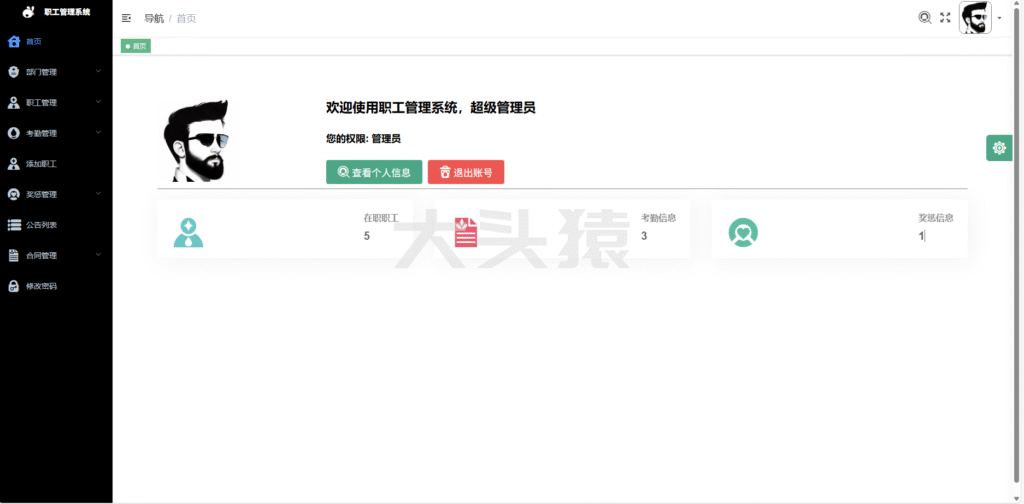
Task: Click the large profile picture of the bearded man
Action: (197, 141)
